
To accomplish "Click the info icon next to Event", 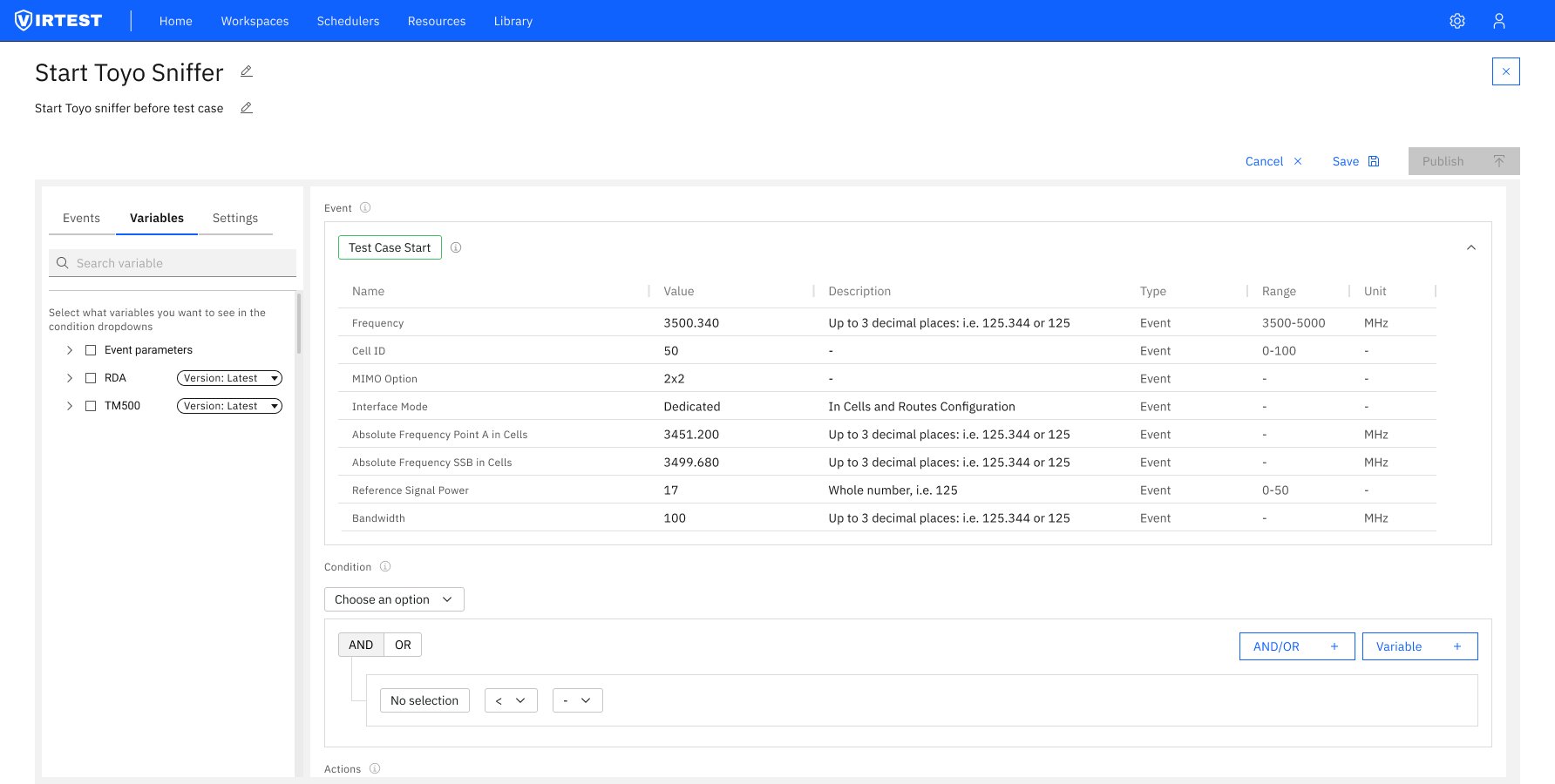I will click(364, 207).
